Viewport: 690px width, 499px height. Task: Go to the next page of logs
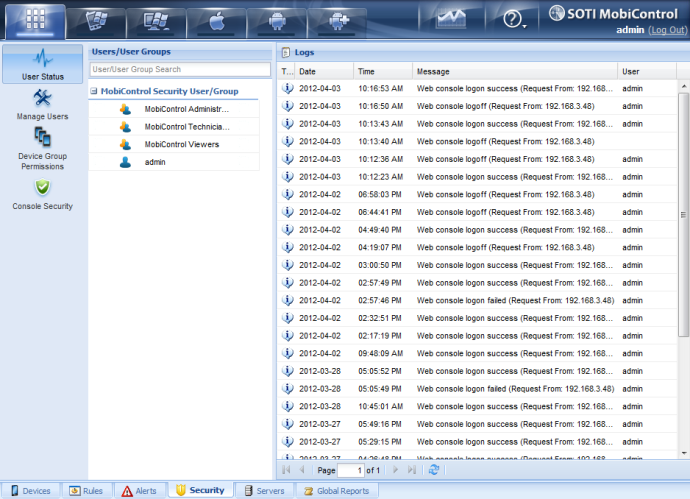click(395, 470)
